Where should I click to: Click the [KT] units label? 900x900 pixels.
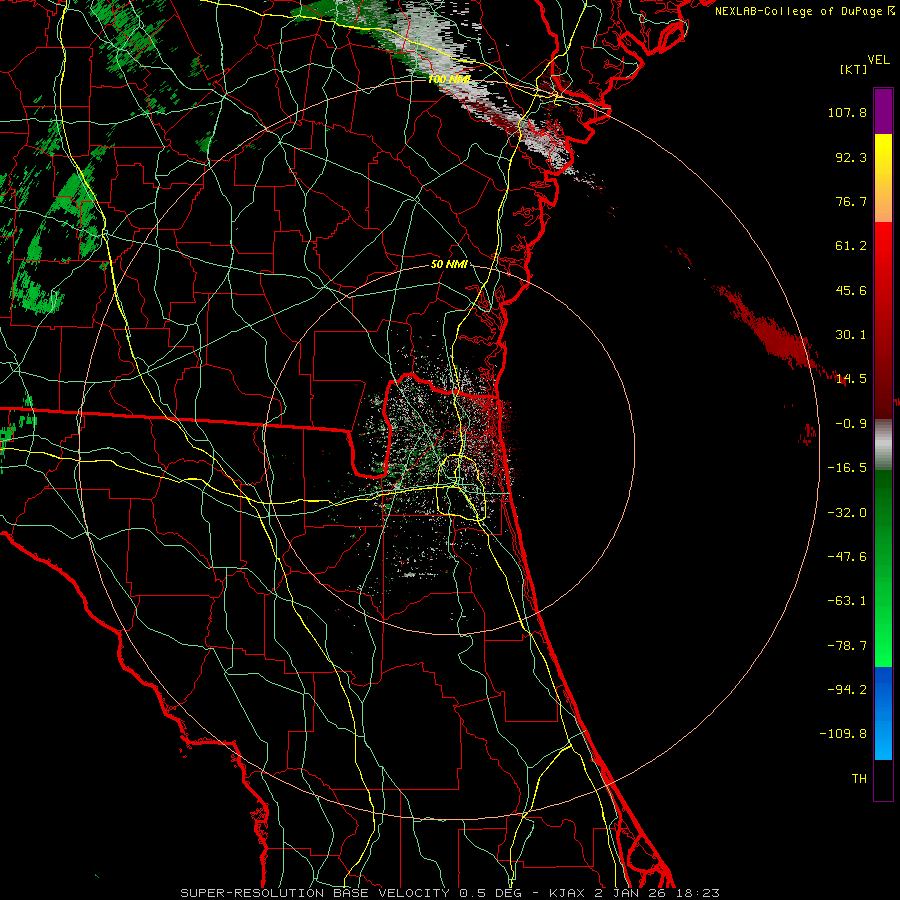[854, 69]
